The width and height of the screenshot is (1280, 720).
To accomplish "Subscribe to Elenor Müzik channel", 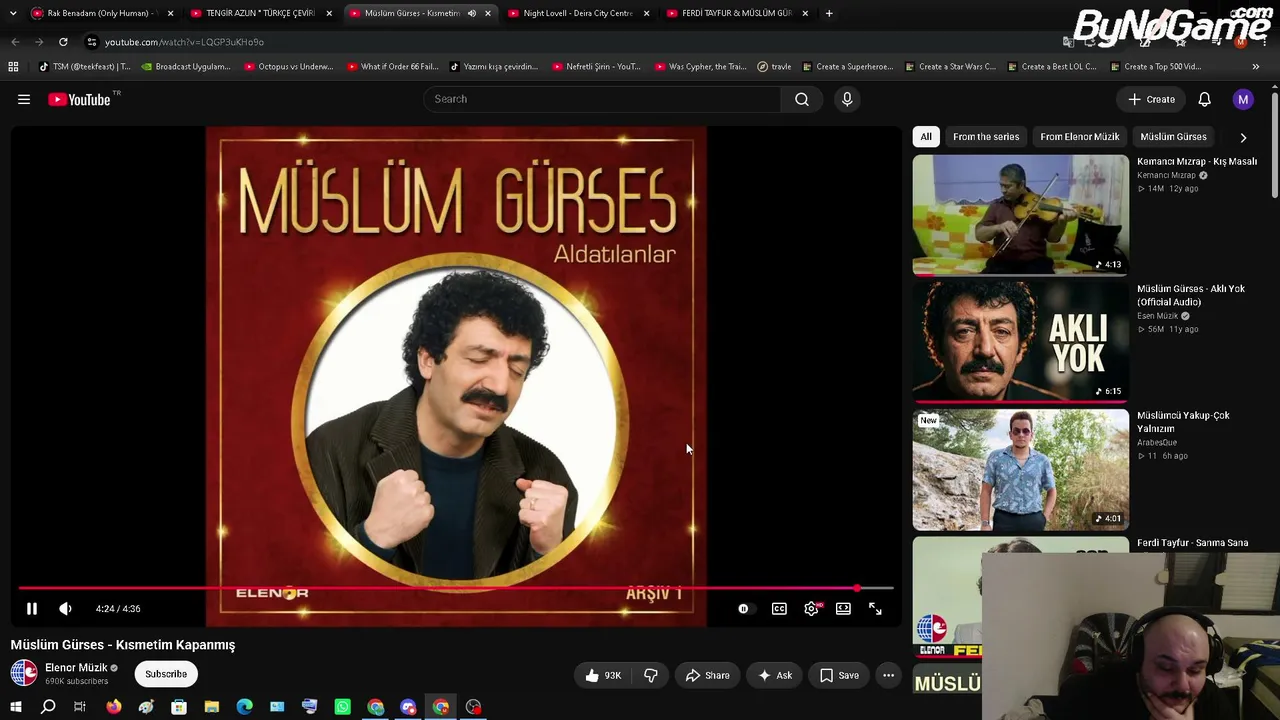I will pyautogui.click(x=166, y=674).
